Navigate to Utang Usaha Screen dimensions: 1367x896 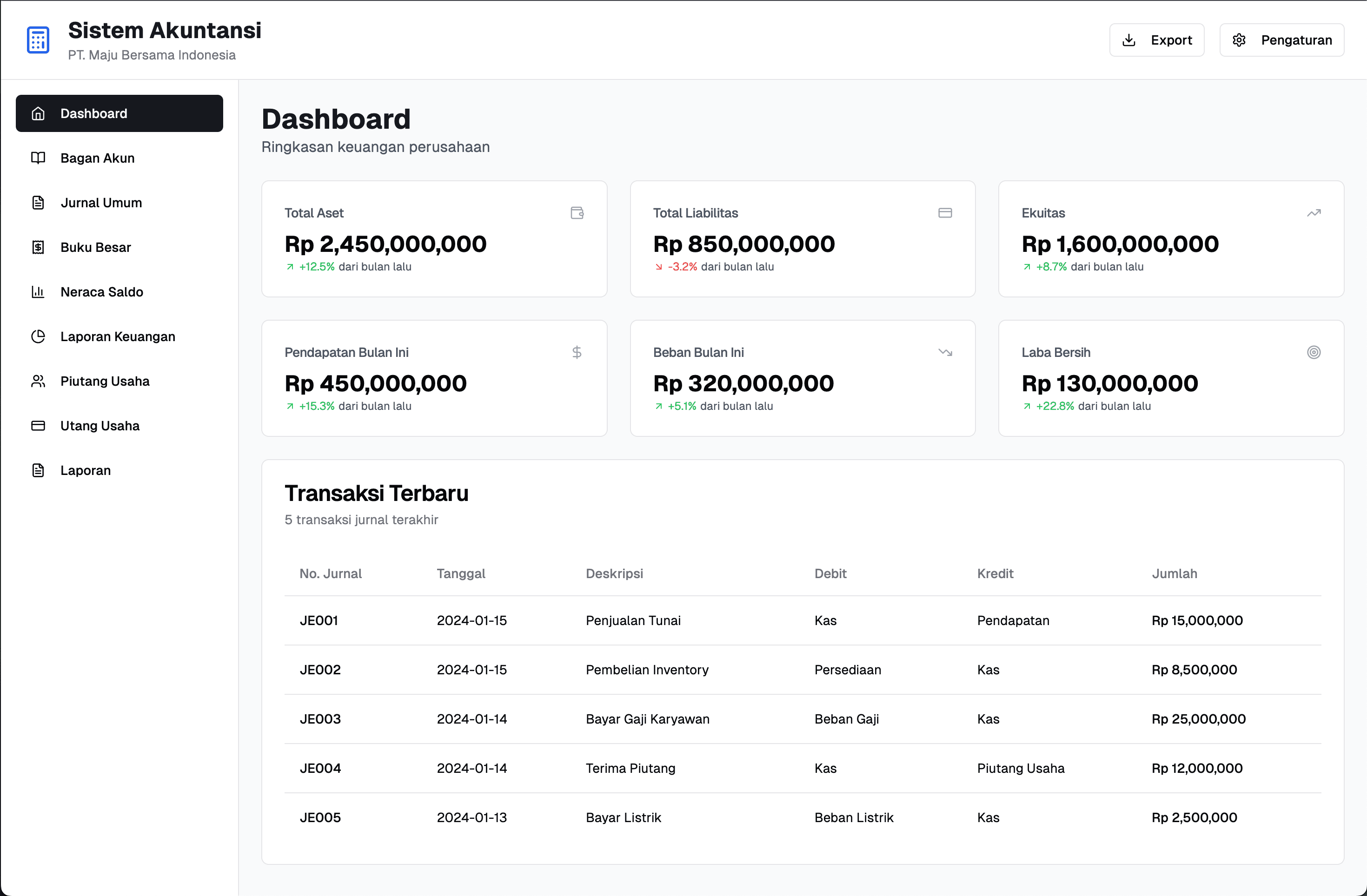pos(119,426)
